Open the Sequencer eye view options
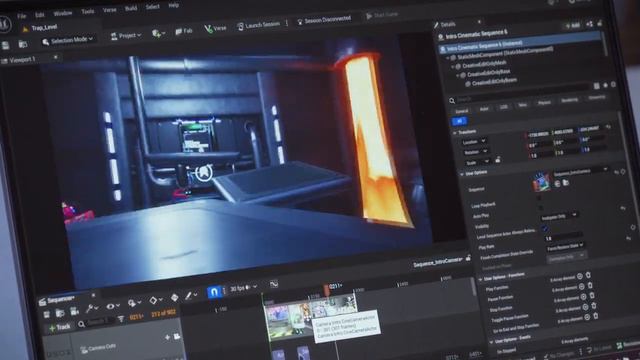640x360 pixels. point(113,306)
